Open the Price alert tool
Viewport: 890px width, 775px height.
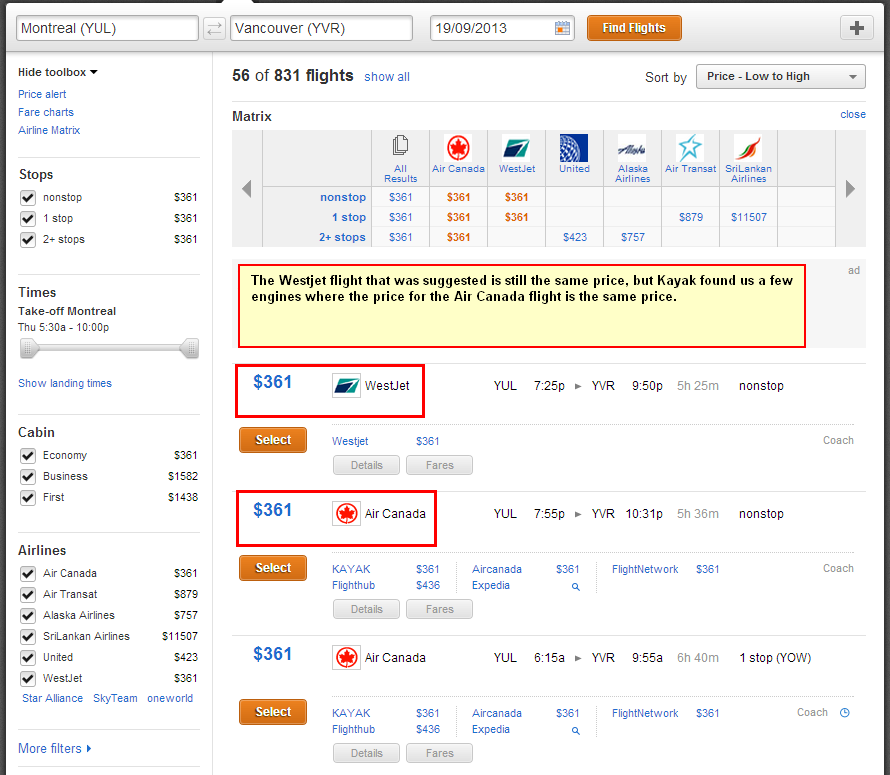(x=42, y=94)
